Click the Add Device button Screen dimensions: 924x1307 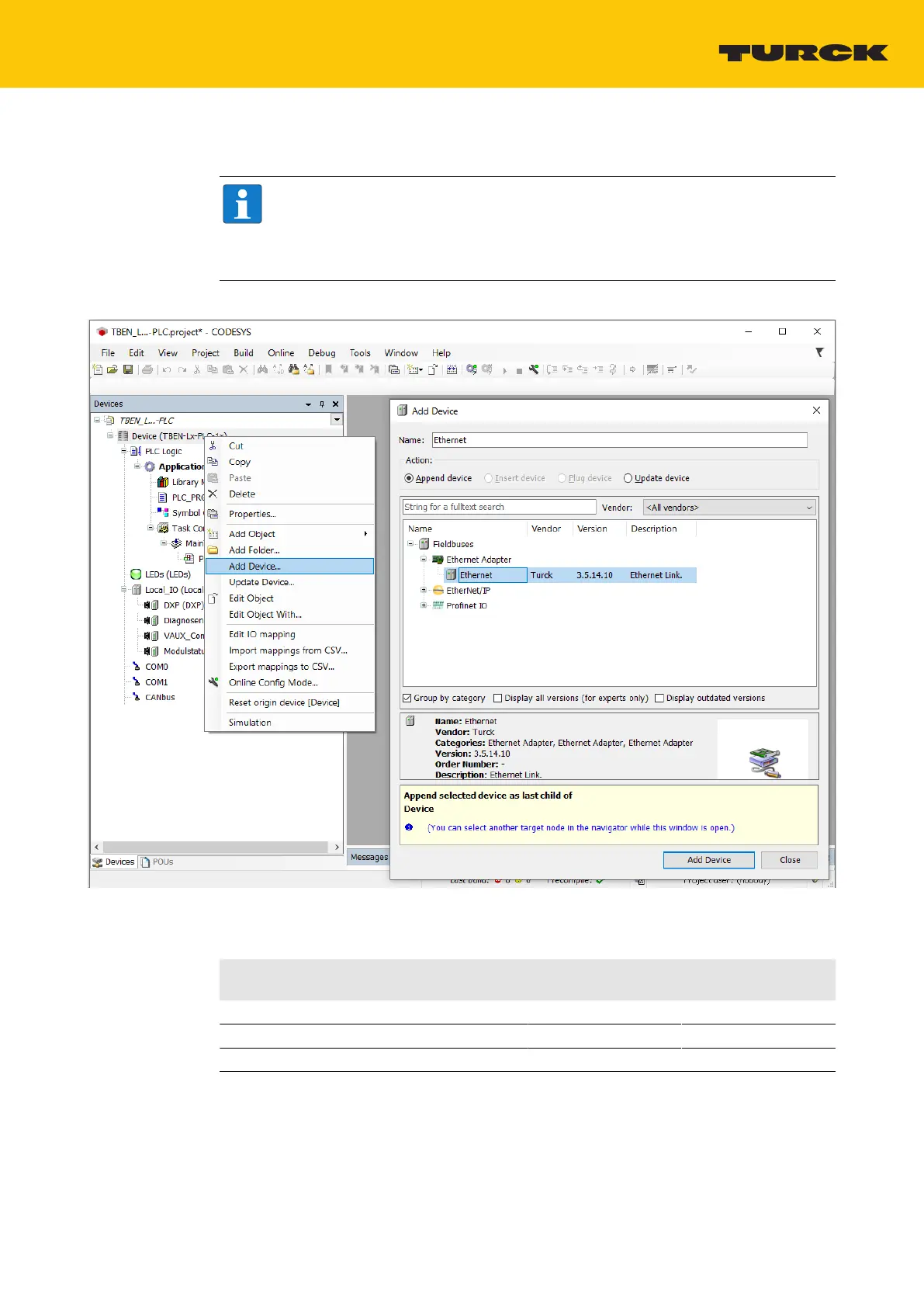[708, 860]
